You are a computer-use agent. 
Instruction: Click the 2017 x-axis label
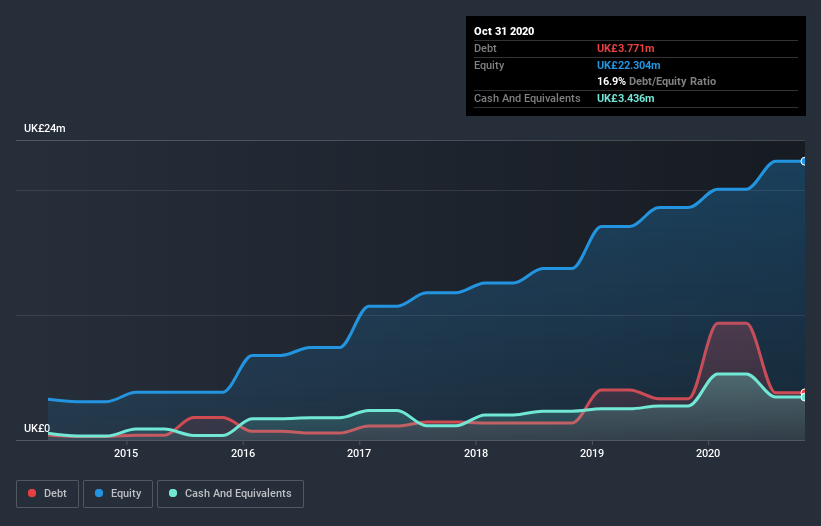click(x=359, y=453)
